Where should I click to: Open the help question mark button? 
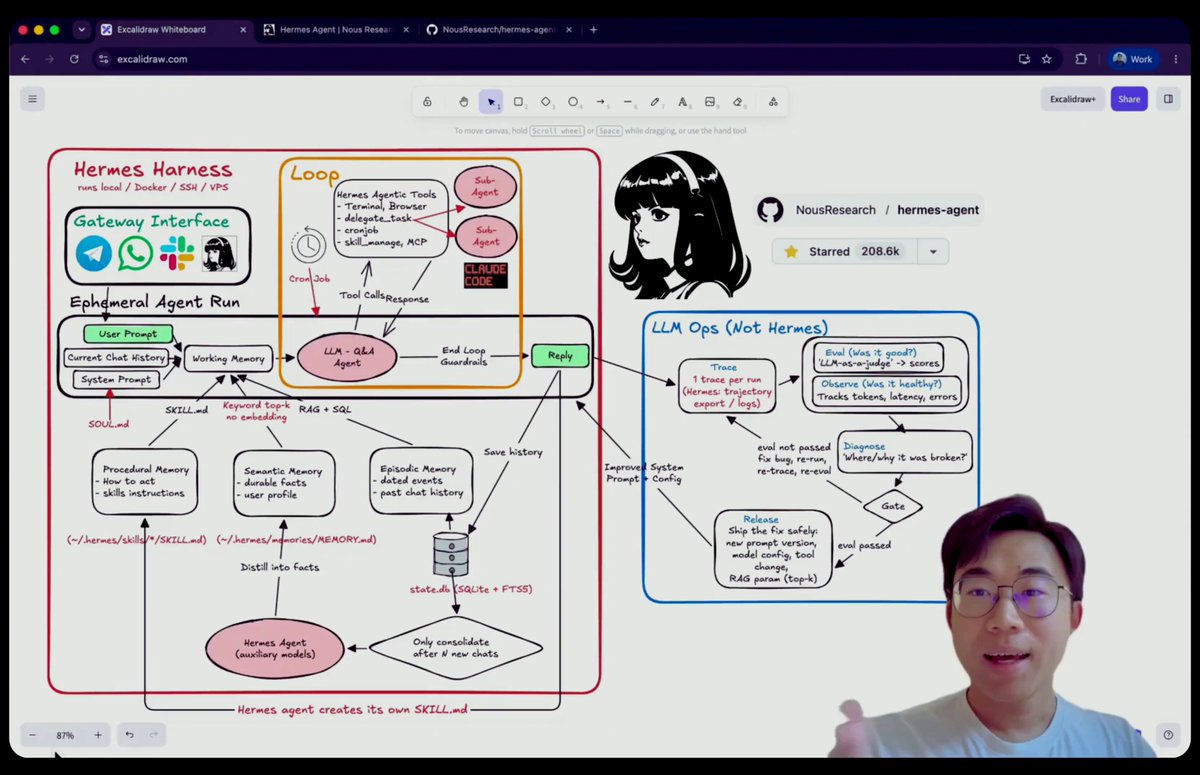[1167, 735]
